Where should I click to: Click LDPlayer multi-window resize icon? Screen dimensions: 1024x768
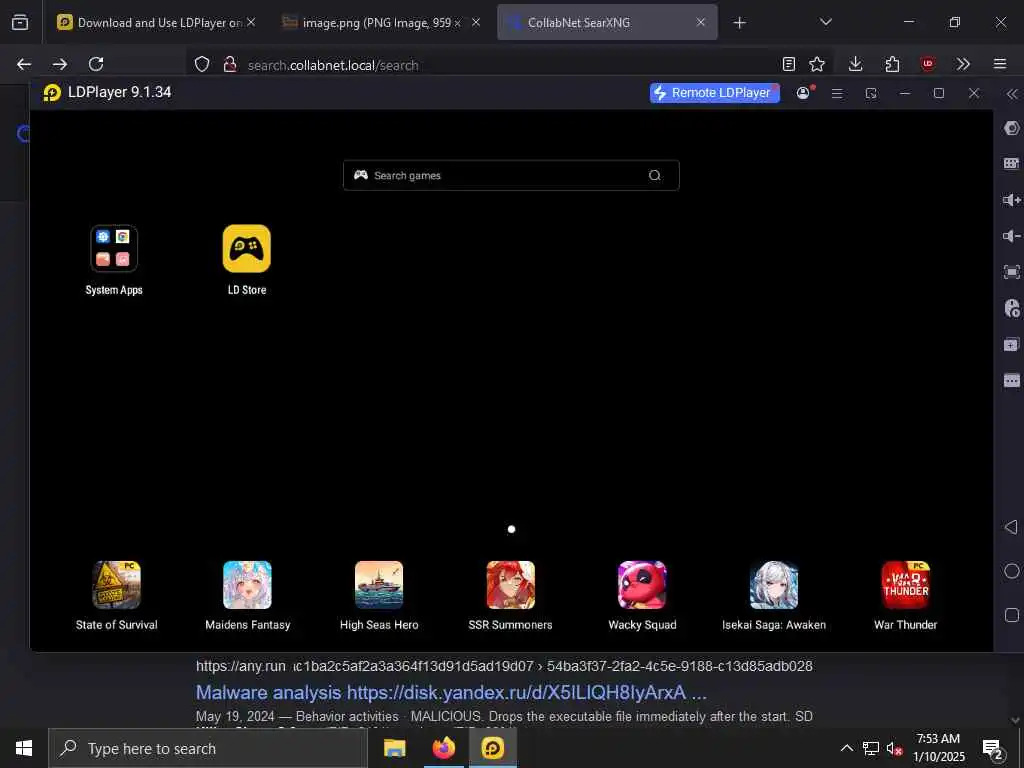871,93
